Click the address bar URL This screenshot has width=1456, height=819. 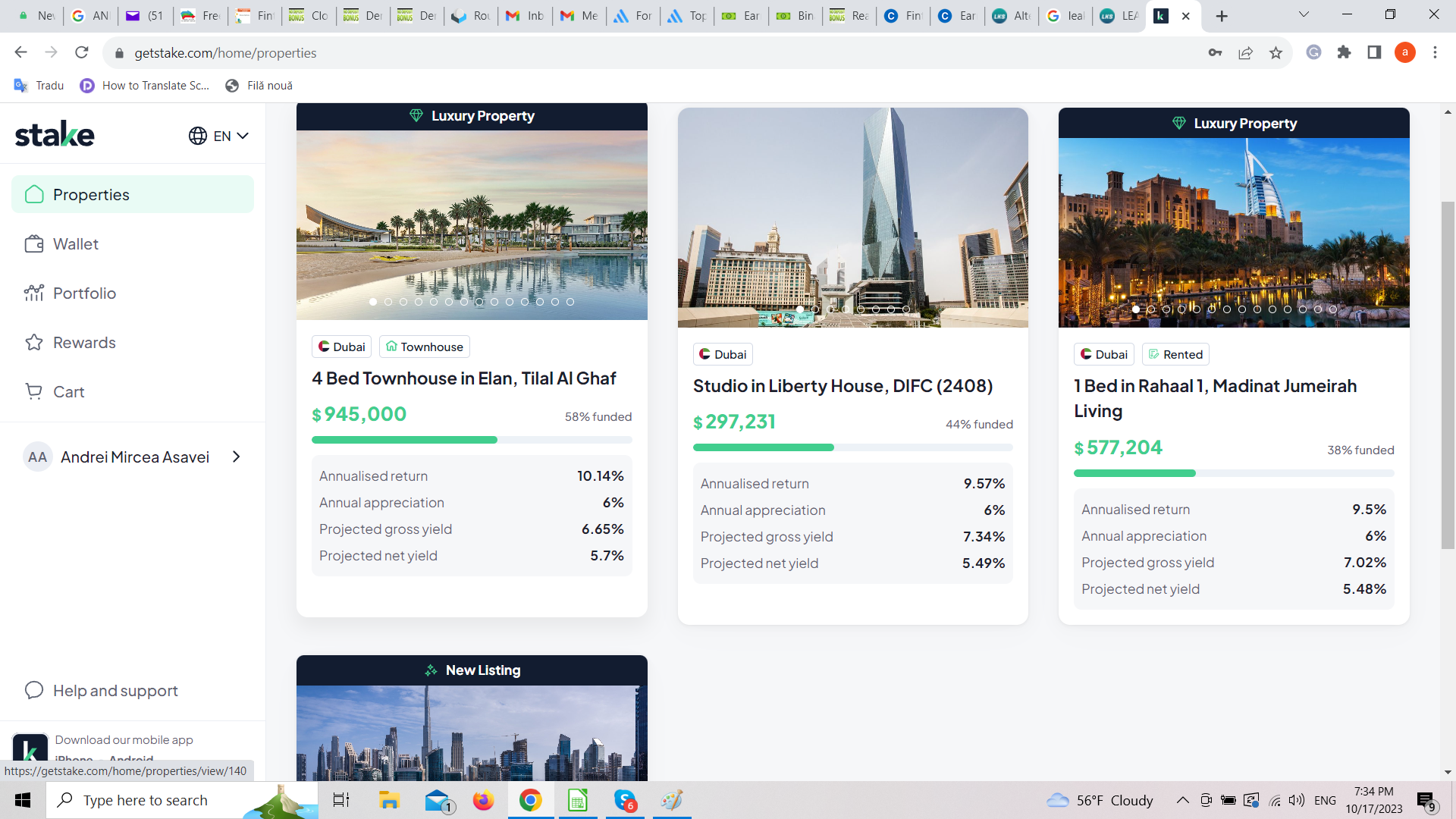[x=225, y=53]
